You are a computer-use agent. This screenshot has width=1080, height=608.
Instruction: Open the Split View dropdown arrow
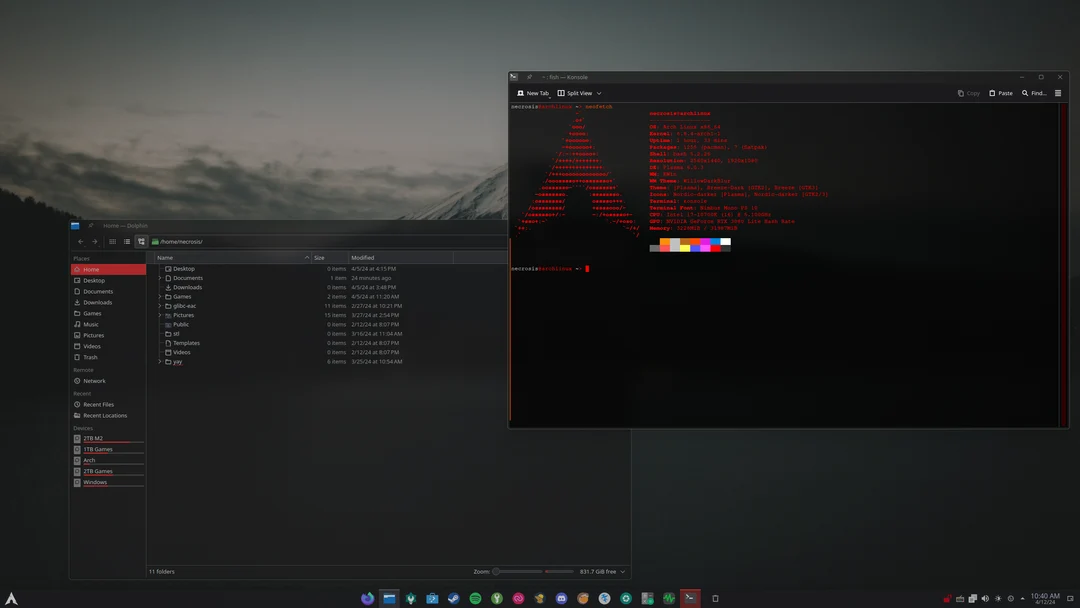598,92
